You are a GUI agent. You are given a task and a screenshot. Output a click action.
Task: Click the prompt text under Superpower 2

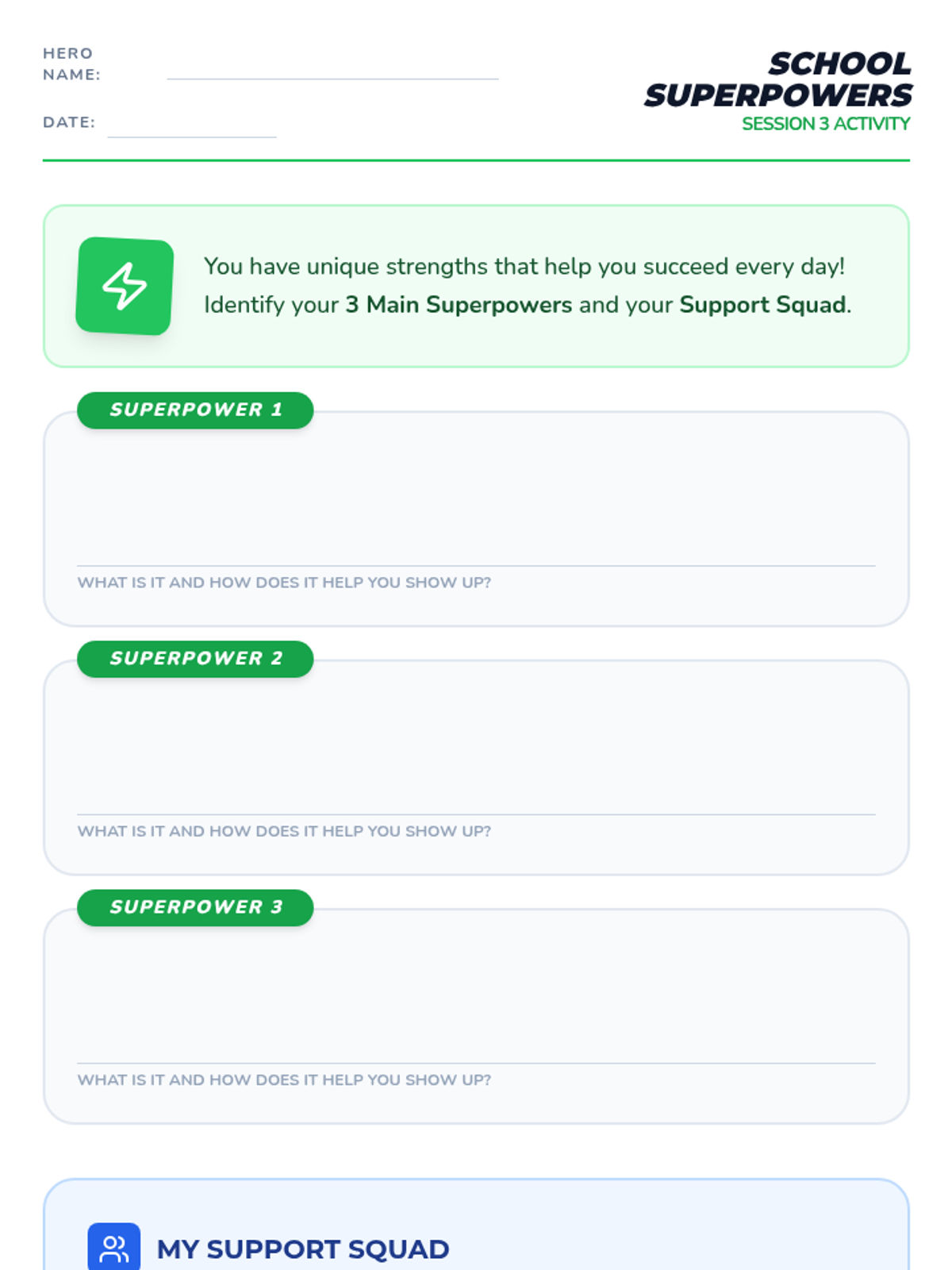(284, 831)
